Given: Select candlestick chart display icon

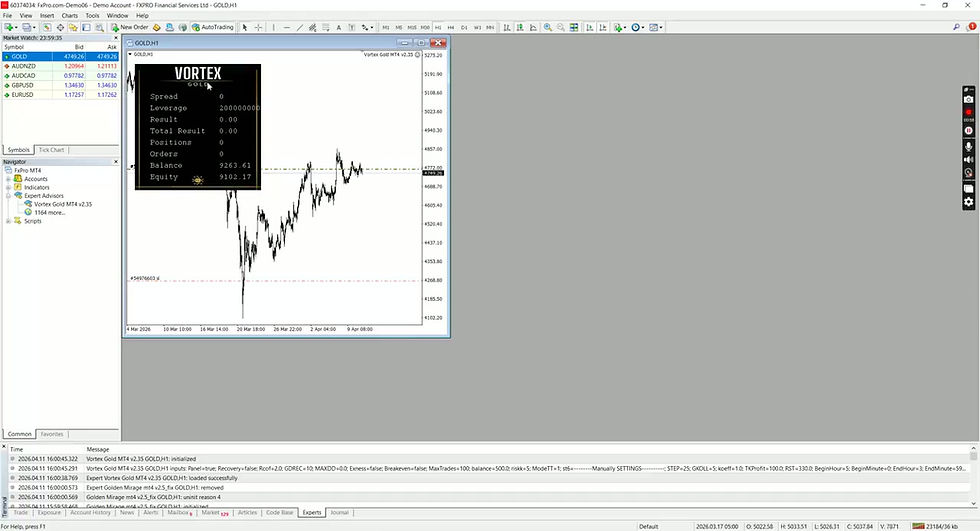Looking at the screenshot, I should pyautogui.click(x=520, y=27).
